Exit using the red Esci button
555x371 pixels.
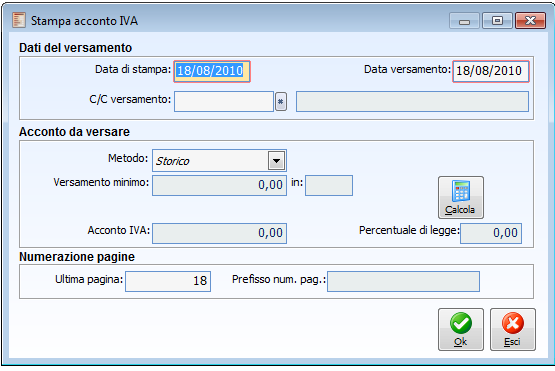tap(513, 329)
